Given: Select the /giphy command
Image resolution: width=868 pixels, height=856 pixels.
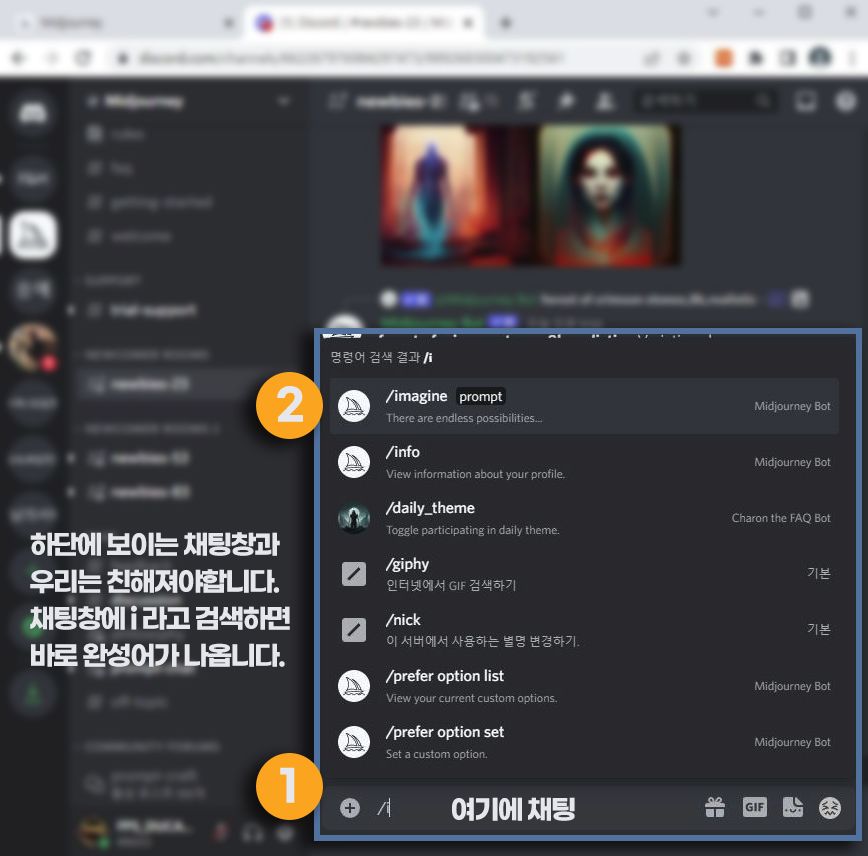Looking at the screenshot, I should click(x=583, y=574).
